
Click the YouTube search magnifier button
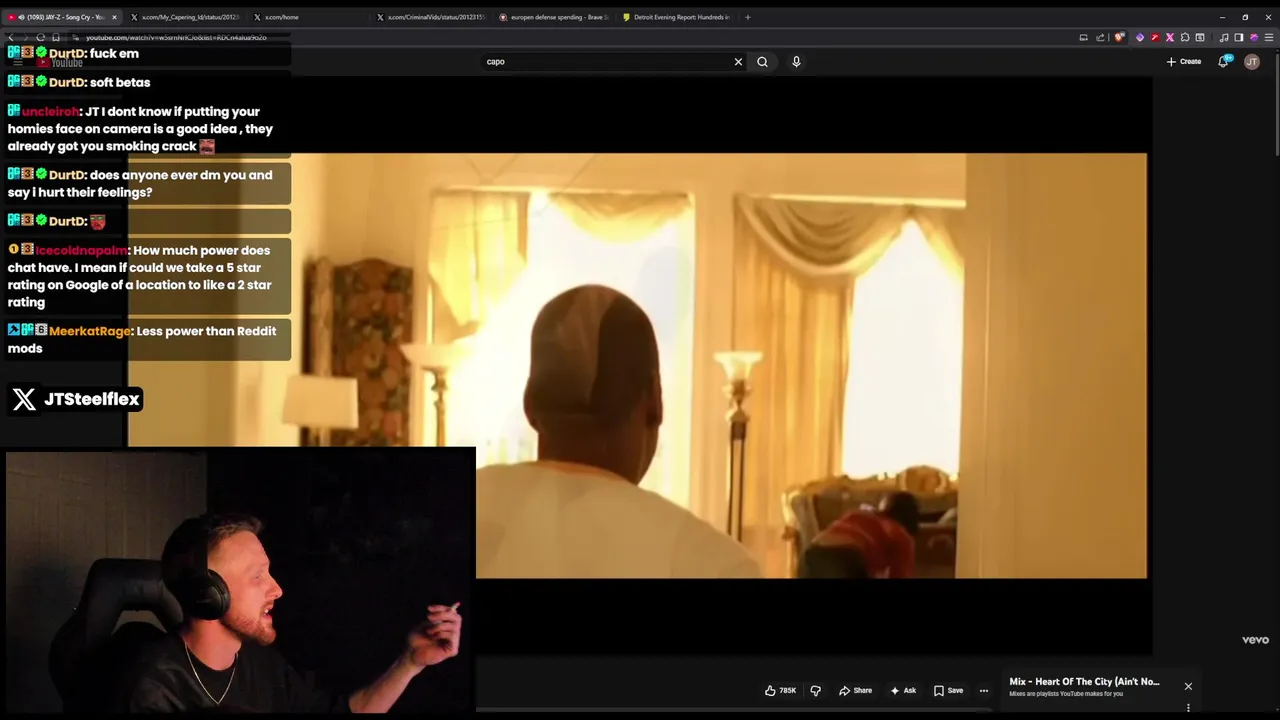762,61
